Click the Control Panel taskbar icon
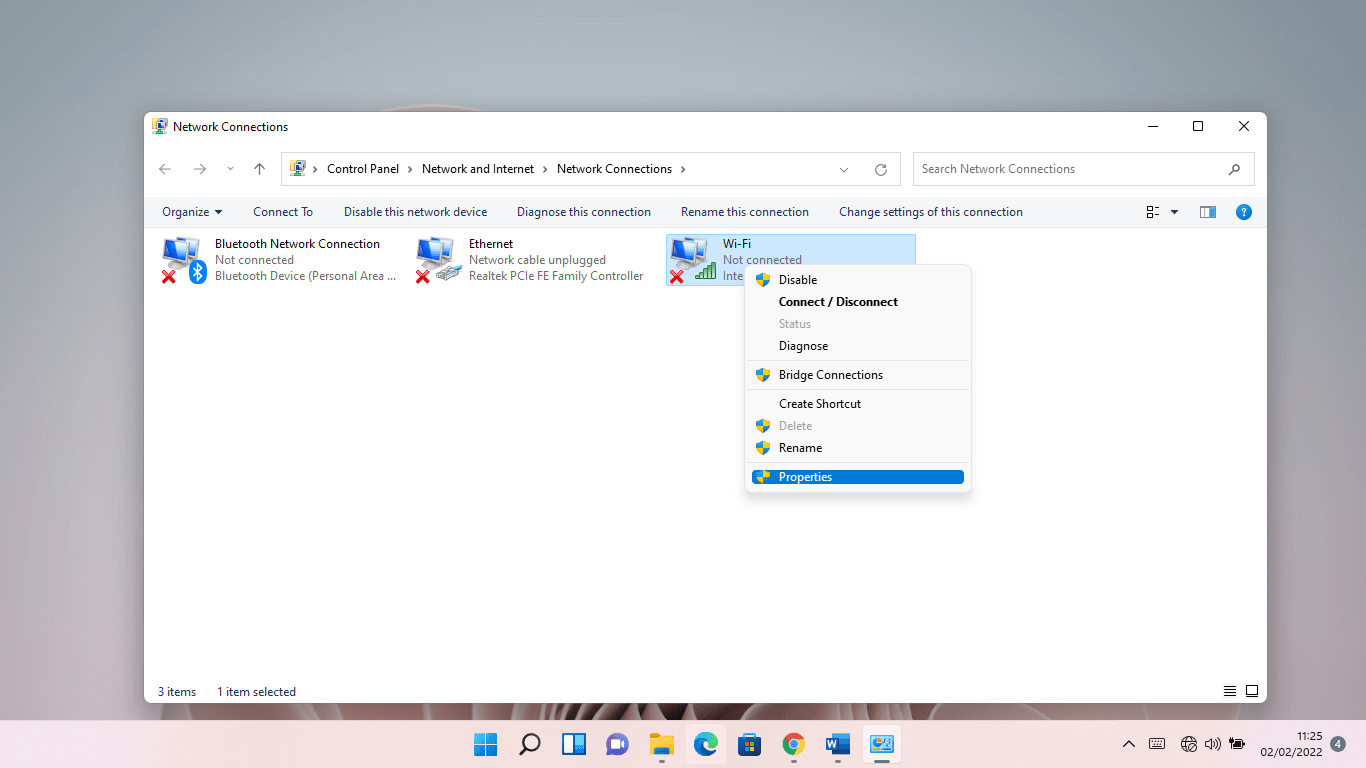The height and width of the screenshot is (768, 1366). pos(882,744)
